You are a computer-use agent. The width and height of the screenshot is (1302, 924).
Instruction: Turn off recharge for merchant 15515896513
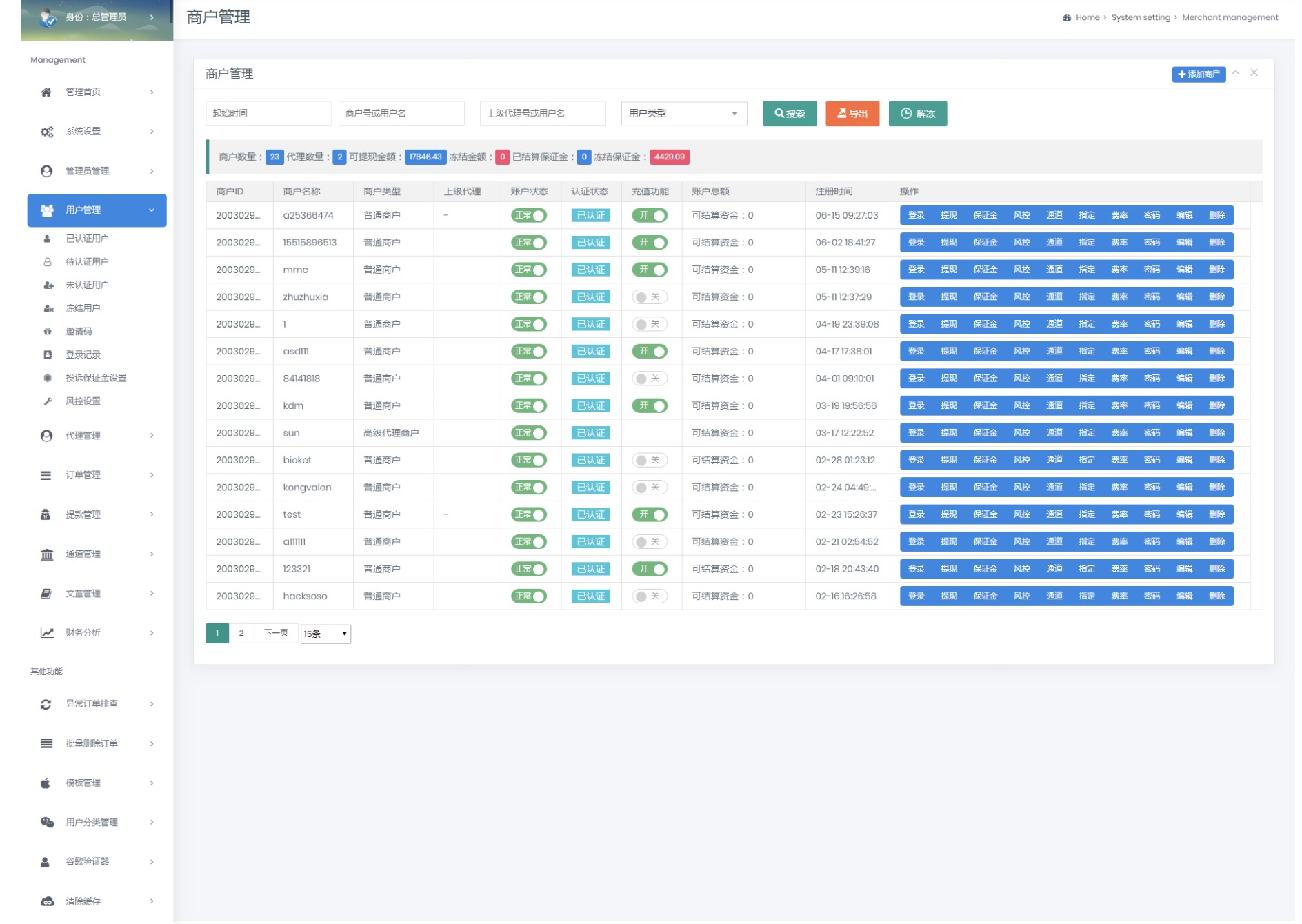pyautogui.click(x=650, y=243)
